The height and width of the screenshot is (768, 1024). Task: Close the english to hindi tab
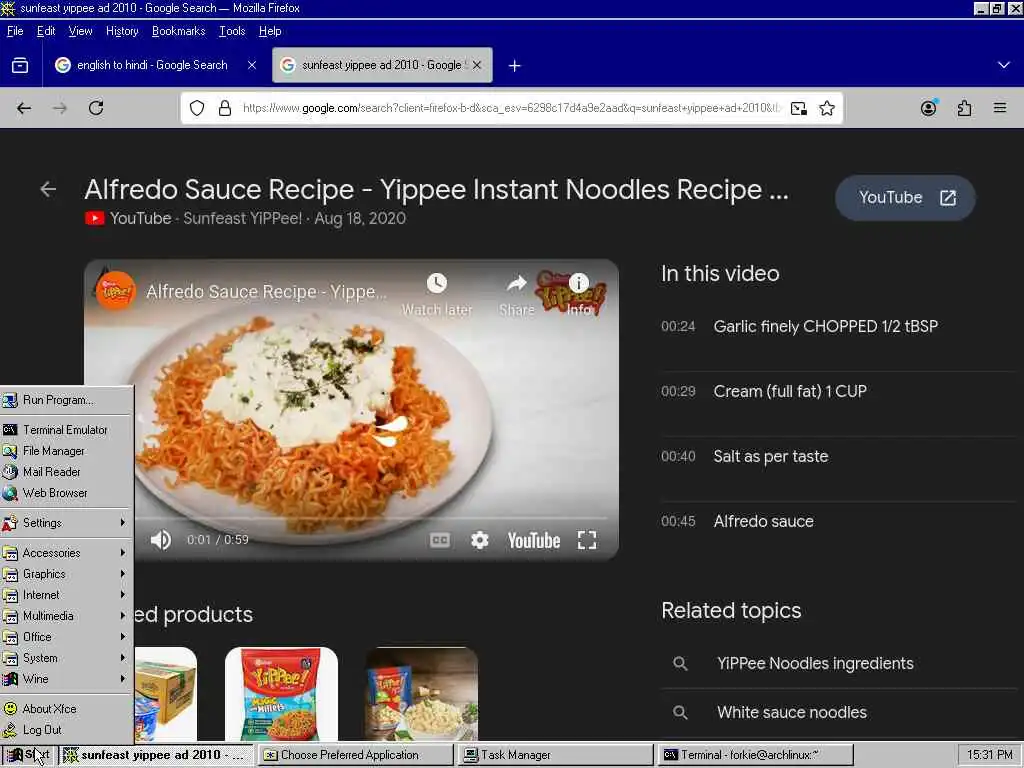click(252, 65)
